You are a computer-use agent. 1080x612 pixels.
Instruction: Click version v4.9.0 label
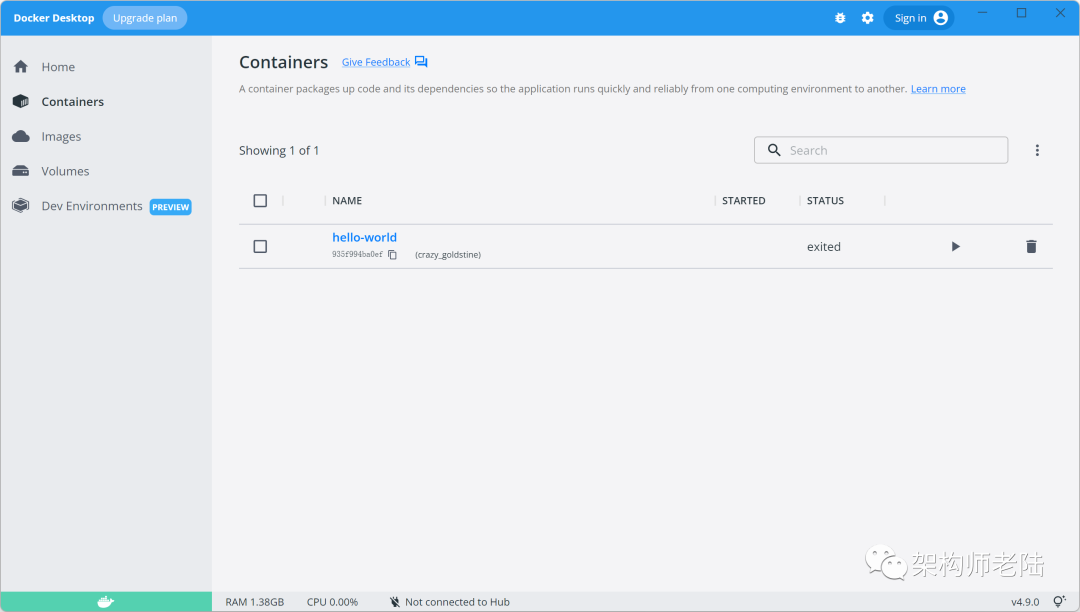1025,602
